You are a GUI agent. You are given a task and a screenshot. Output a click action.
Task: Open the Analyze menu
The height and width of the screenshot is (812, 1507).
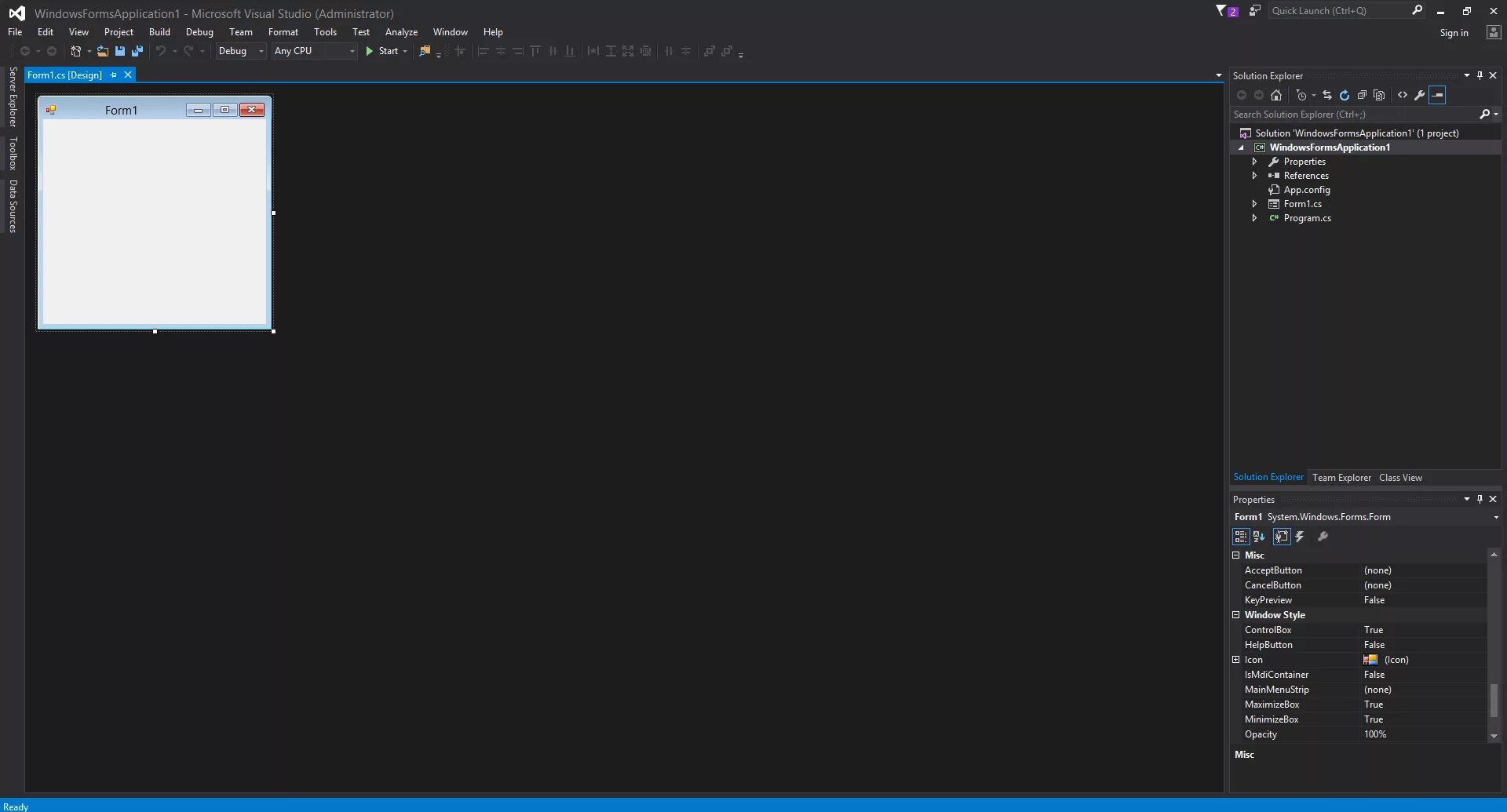[401, 32]
